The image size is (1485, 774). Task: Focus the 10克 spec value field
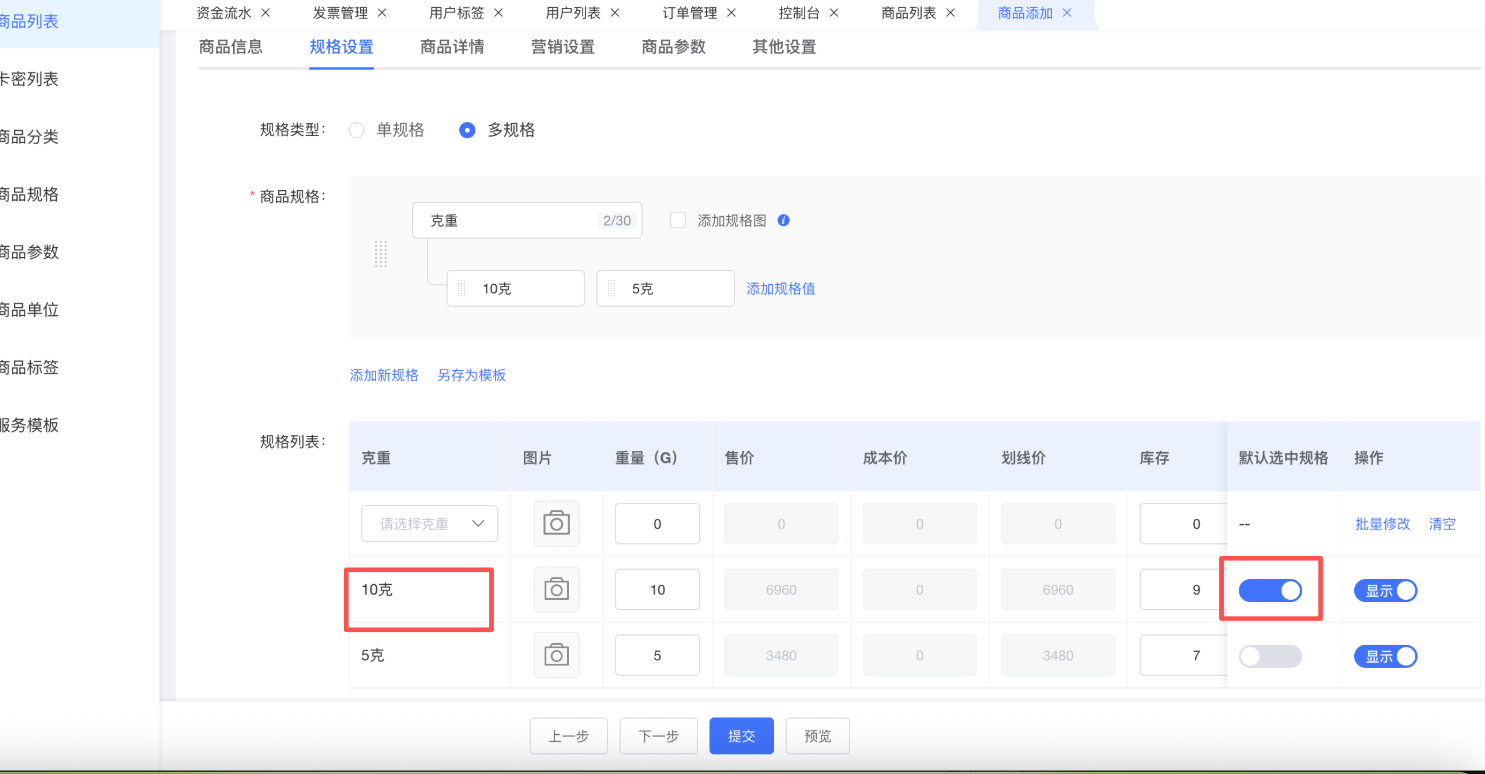(x=516, y=289)
